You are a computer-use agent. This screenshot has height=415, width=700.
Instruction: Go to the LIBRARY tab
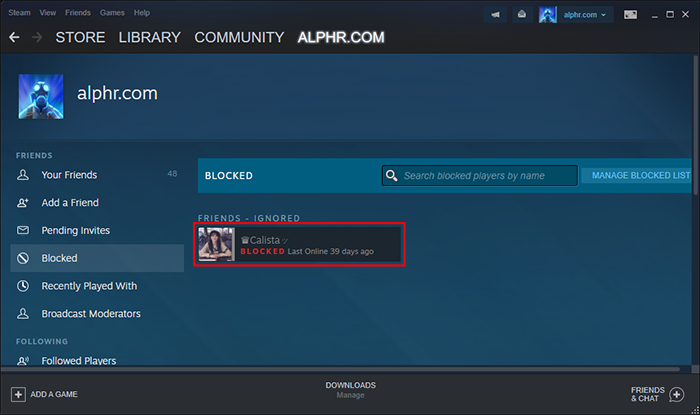pyautogui.click(x=150, y=37)
